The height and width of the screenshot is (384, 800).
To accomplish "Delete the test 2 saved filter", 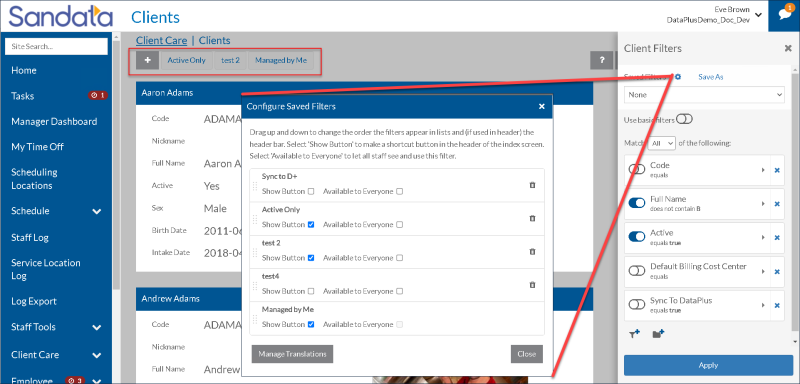I will pyautogui.click(x=532, y=251).
